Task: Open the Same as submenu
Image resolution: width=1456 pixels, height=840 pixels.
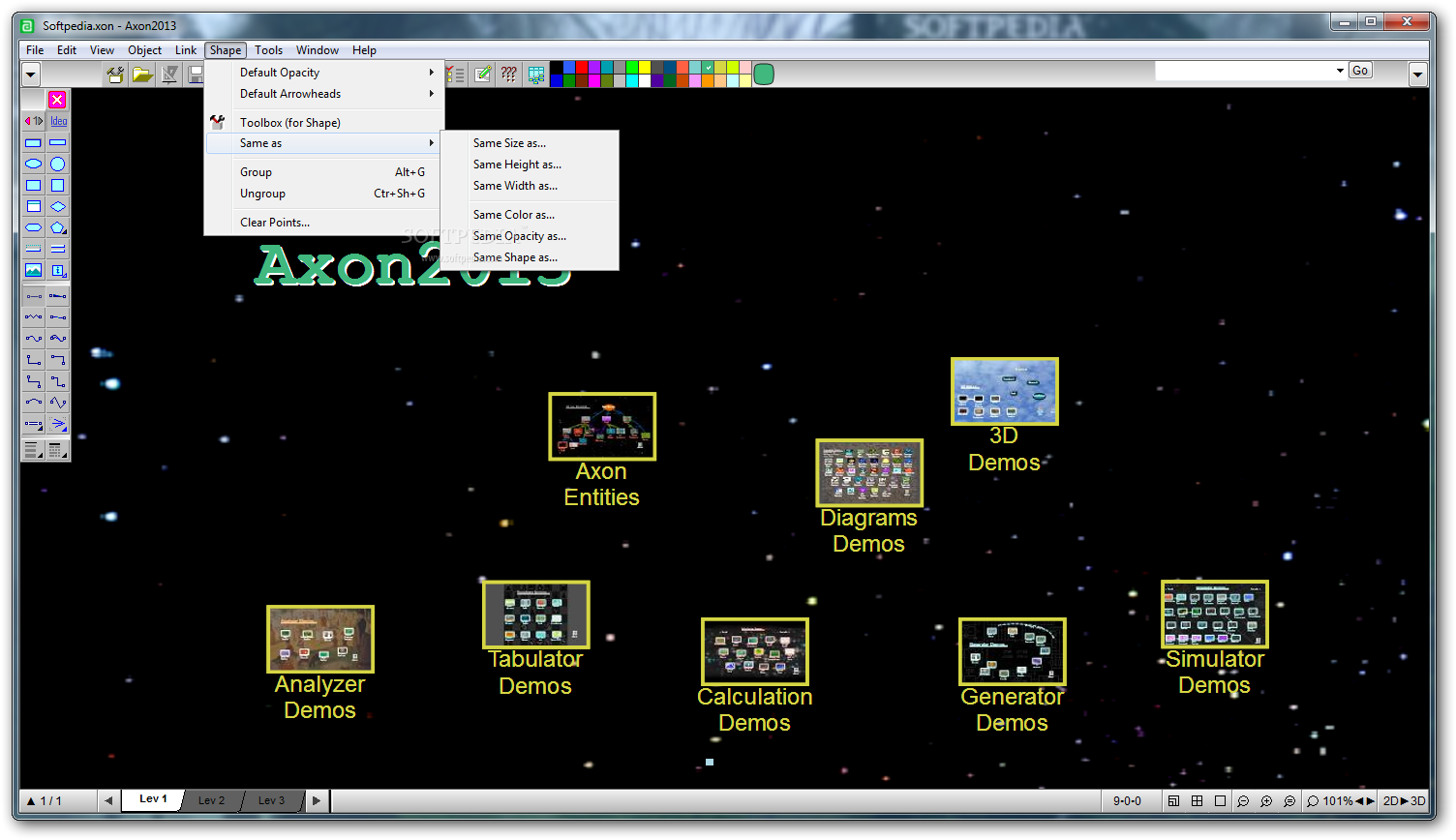Action: 323,143
